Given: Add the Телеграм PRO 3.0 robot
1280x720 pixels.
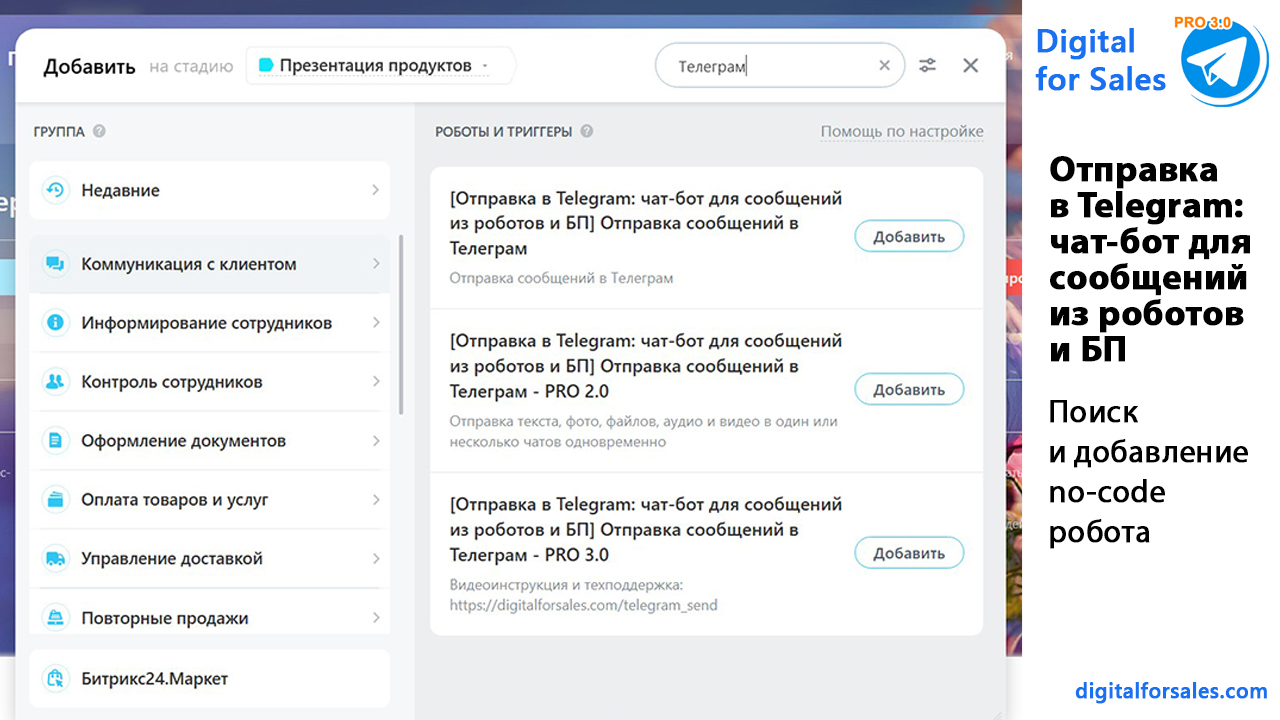Looking at the screenshot, I should tap(909, 553).
